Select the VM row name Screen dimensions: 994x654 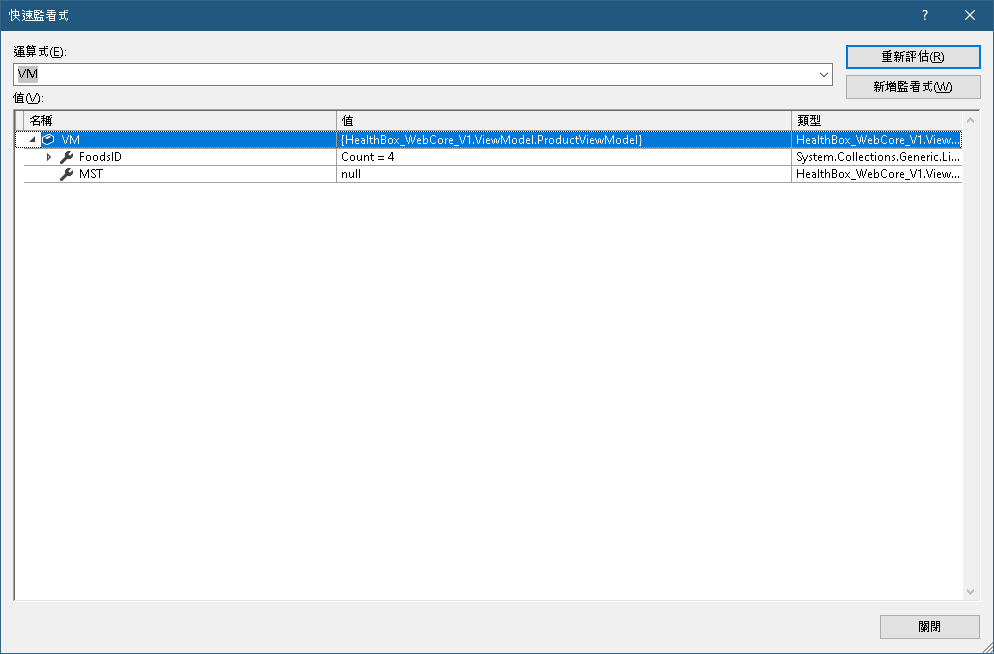(70, 139)
